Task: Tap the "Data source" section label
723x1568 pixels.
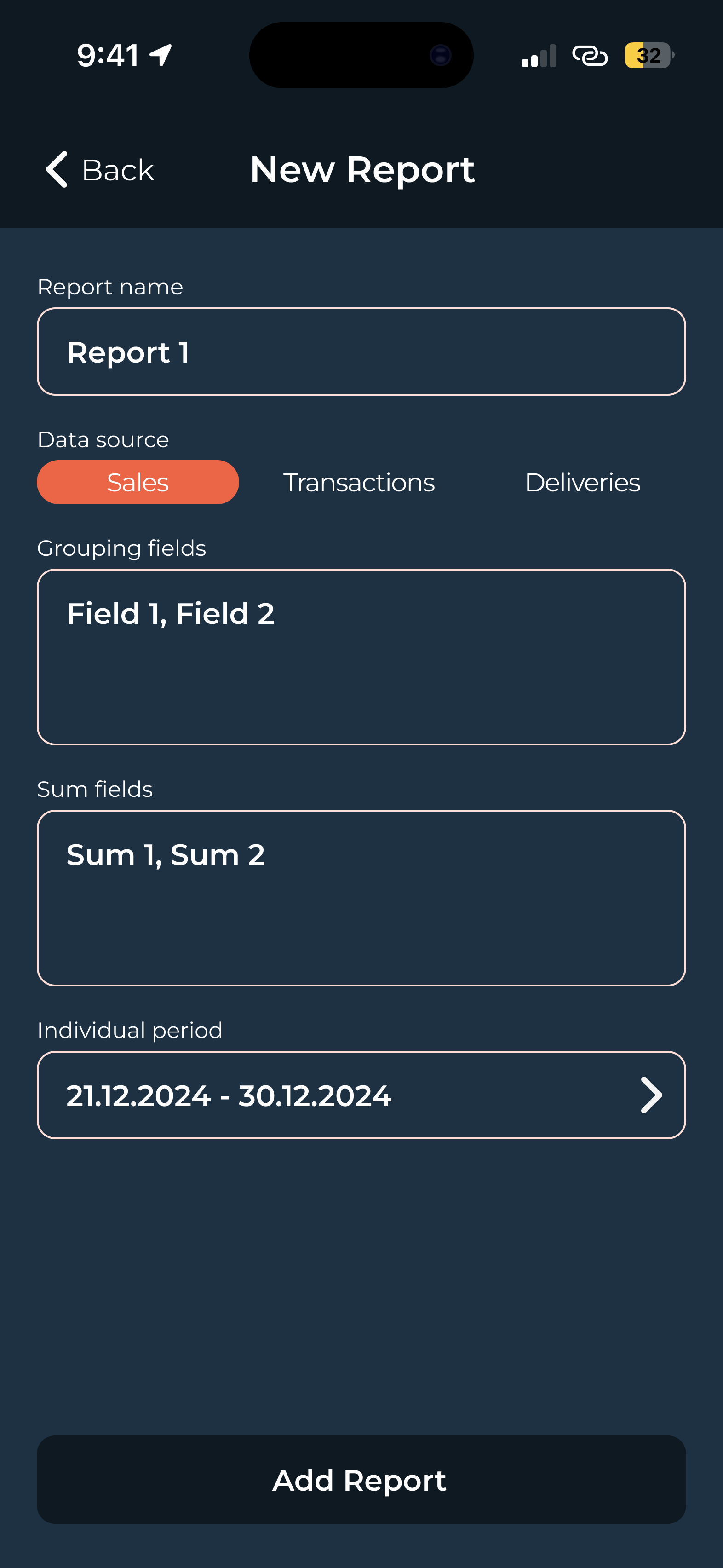Action: tap(103, 439)
